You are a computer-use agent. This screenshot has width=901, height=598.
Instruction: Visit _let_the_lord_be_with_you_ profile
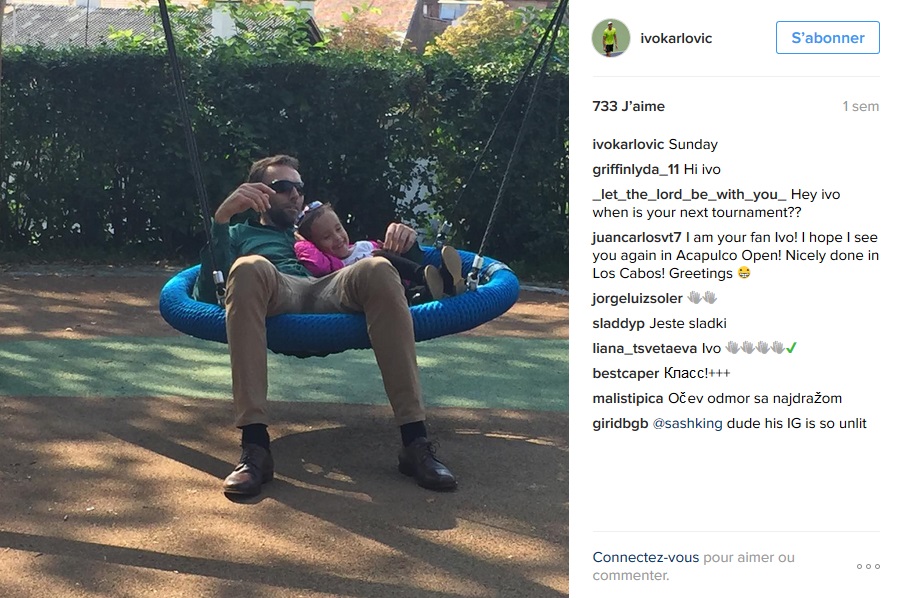pos(689,195)
